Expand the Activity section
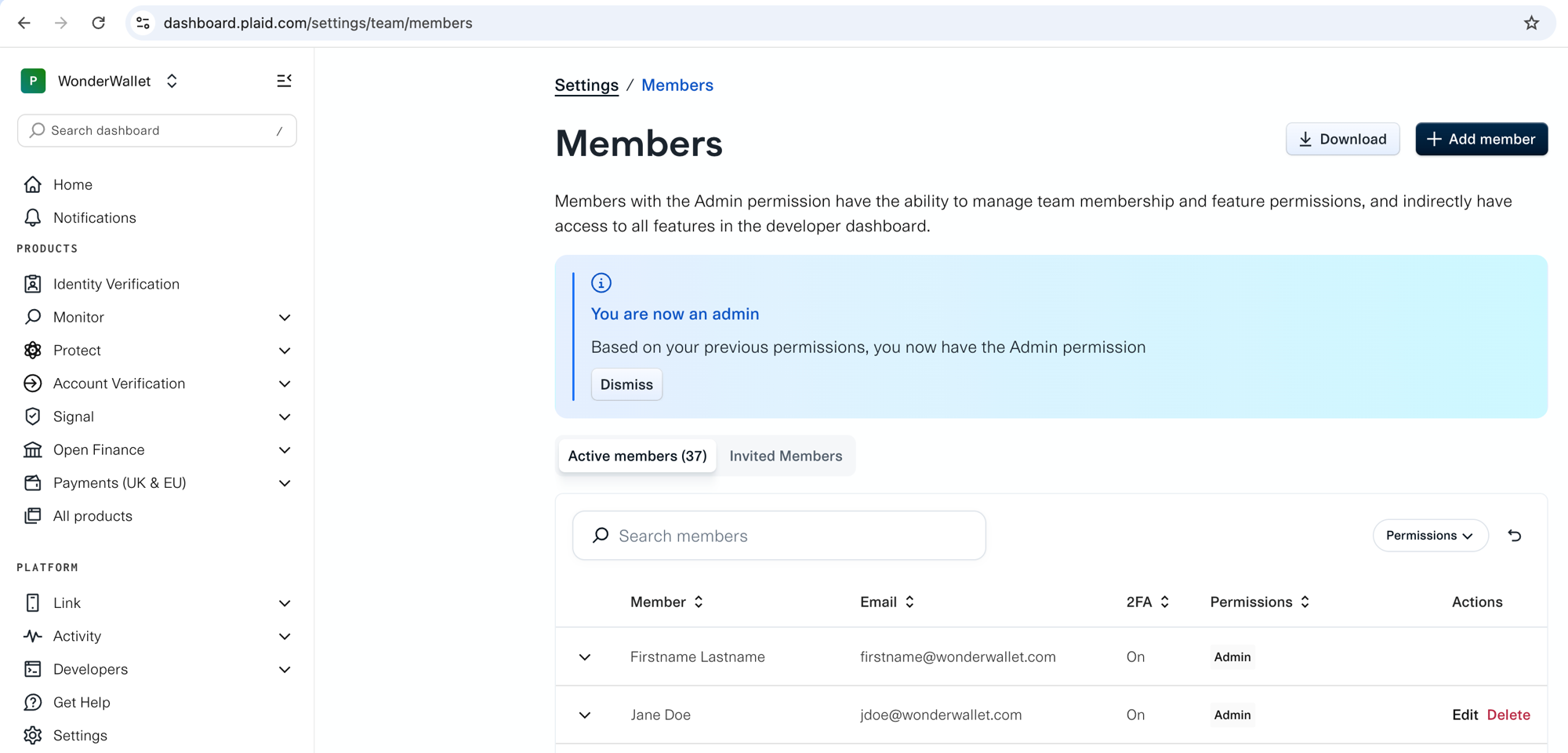 point(285,636)
